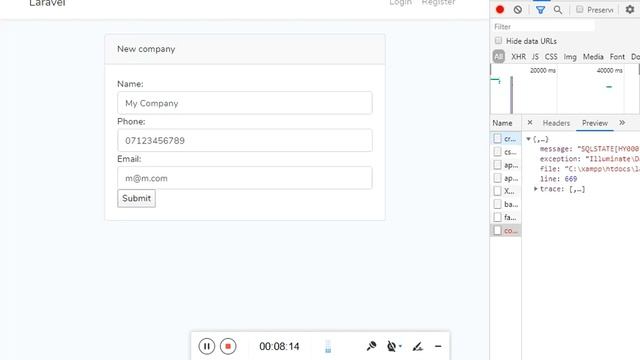Minimize the recorder toolbar
The height and width of the screenshot is (360, 640).
click(438, 346)
